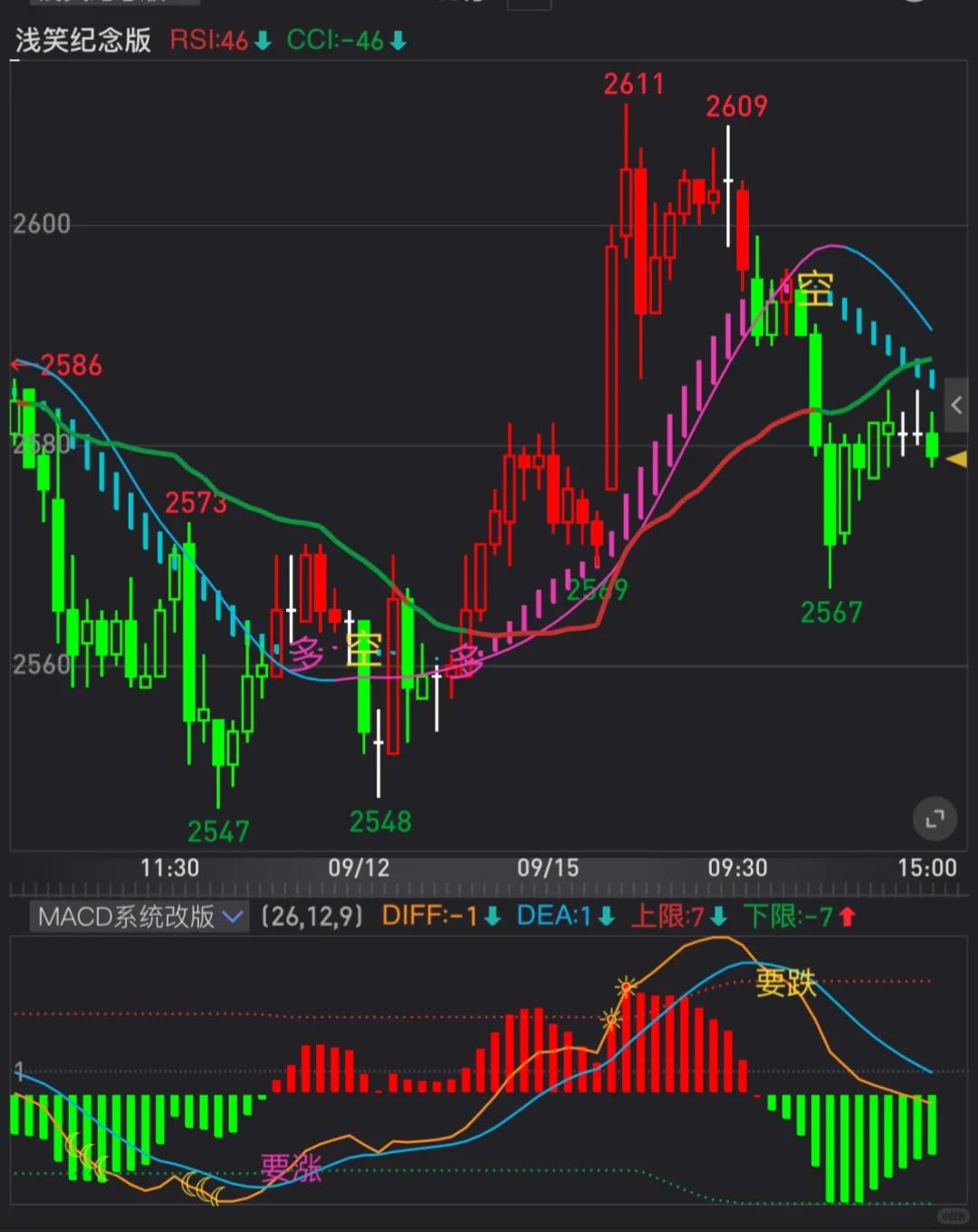Collapse the side panel with the left chevron
This screenshot has height=1232, width=978.
[958, 406]
